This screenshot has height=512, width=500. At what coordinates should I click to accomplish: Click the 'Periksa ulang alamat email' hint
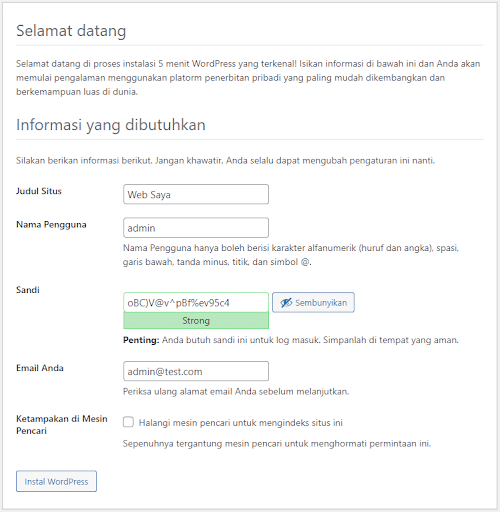tap(236, 391)
